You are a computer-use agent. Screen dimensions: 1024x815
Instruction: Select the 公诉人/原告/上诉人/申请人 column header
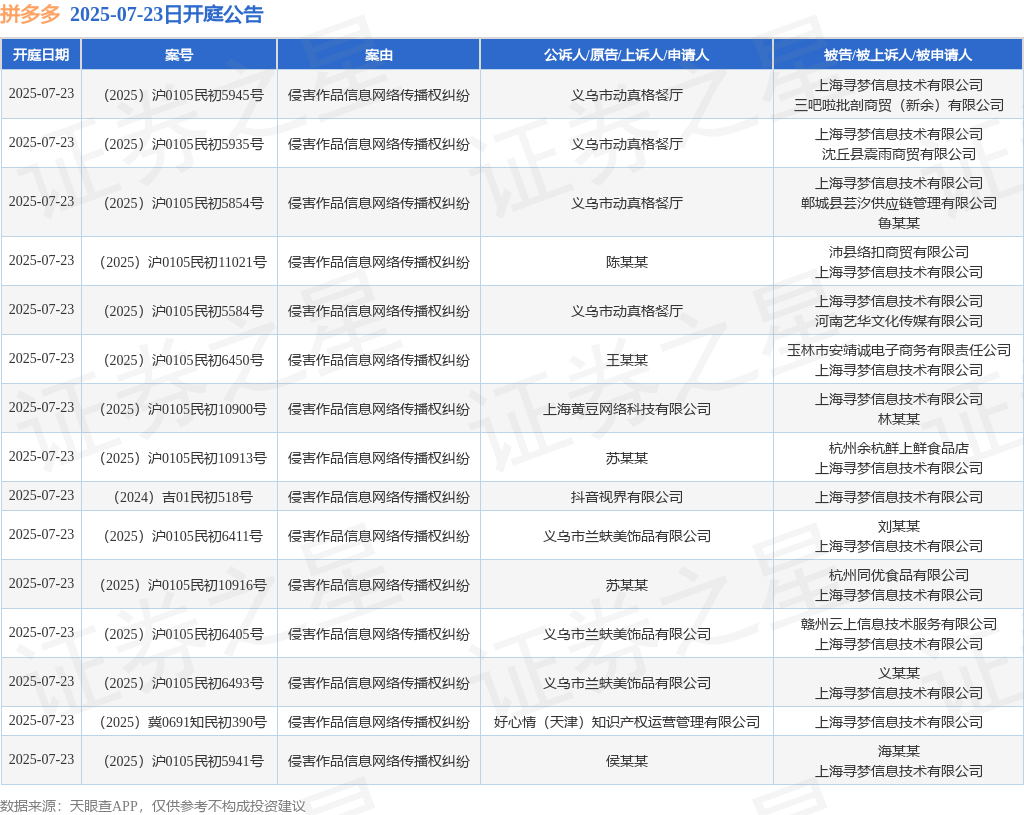coord(626,55)
